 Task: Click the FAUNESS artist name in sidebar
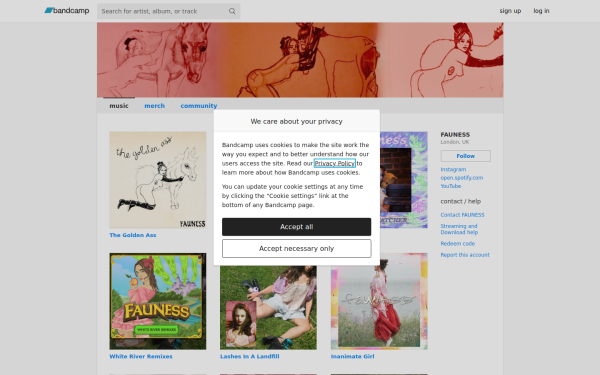tap(455, 135)
